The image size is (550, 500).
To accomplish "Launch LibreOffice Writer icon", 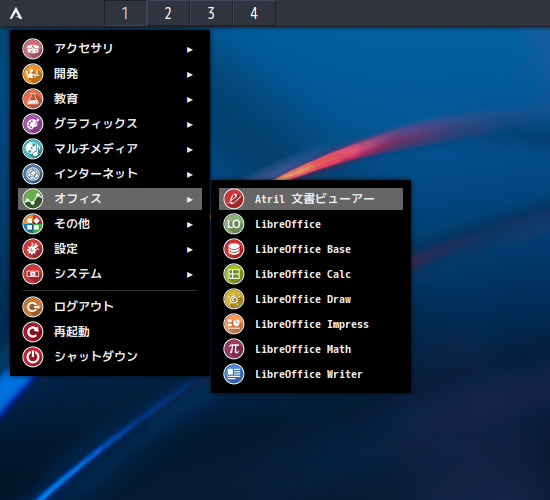I will (234, 374).
